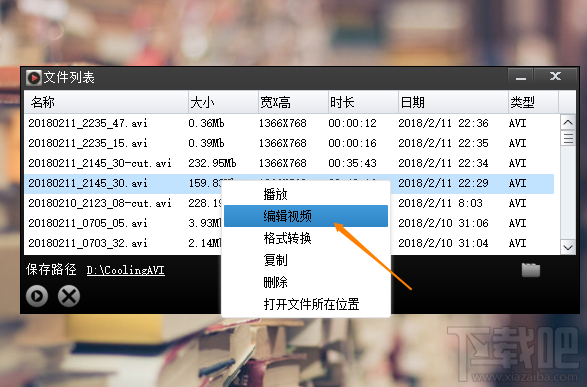
Task: Open the save folder icon
Action: pyautogui.click(x=531, y=269)
